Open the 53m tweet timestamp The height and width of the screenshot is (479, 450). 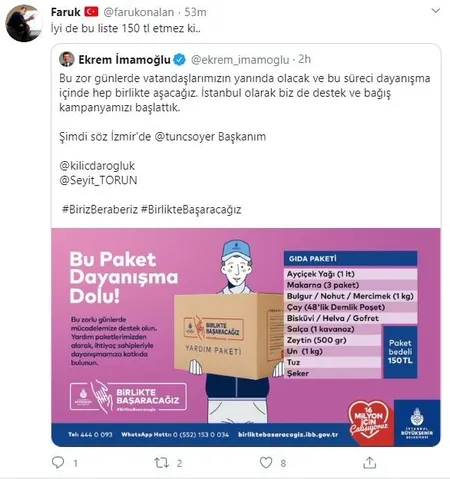[x=195, y=12]
